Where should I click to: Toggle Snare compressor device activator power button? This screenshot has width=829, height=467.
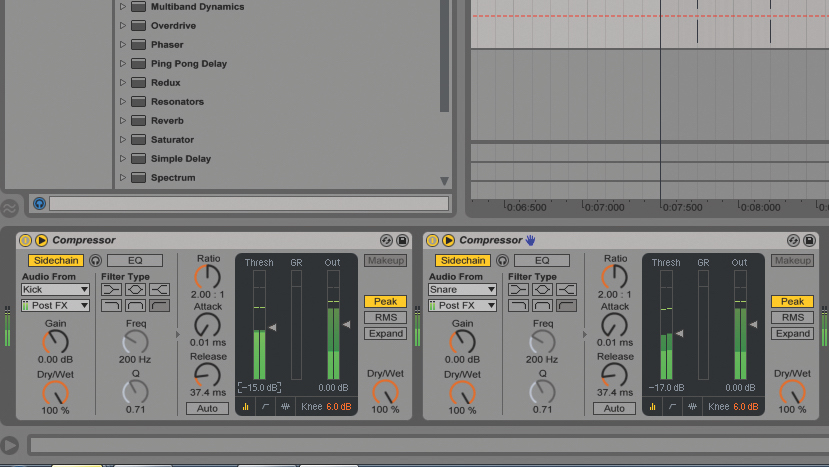point(432,240)
